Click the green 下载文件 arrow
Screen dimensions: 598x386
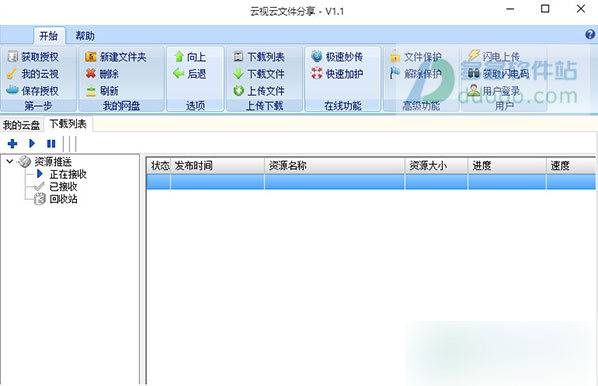tap(239, 74)
